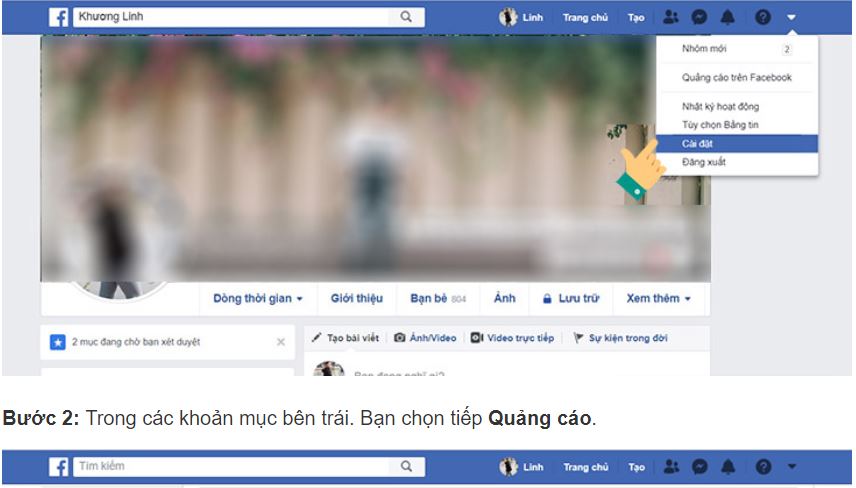Click the blue star review icon
This screenshot has width=856, height=488.
[x=58, y=342]
